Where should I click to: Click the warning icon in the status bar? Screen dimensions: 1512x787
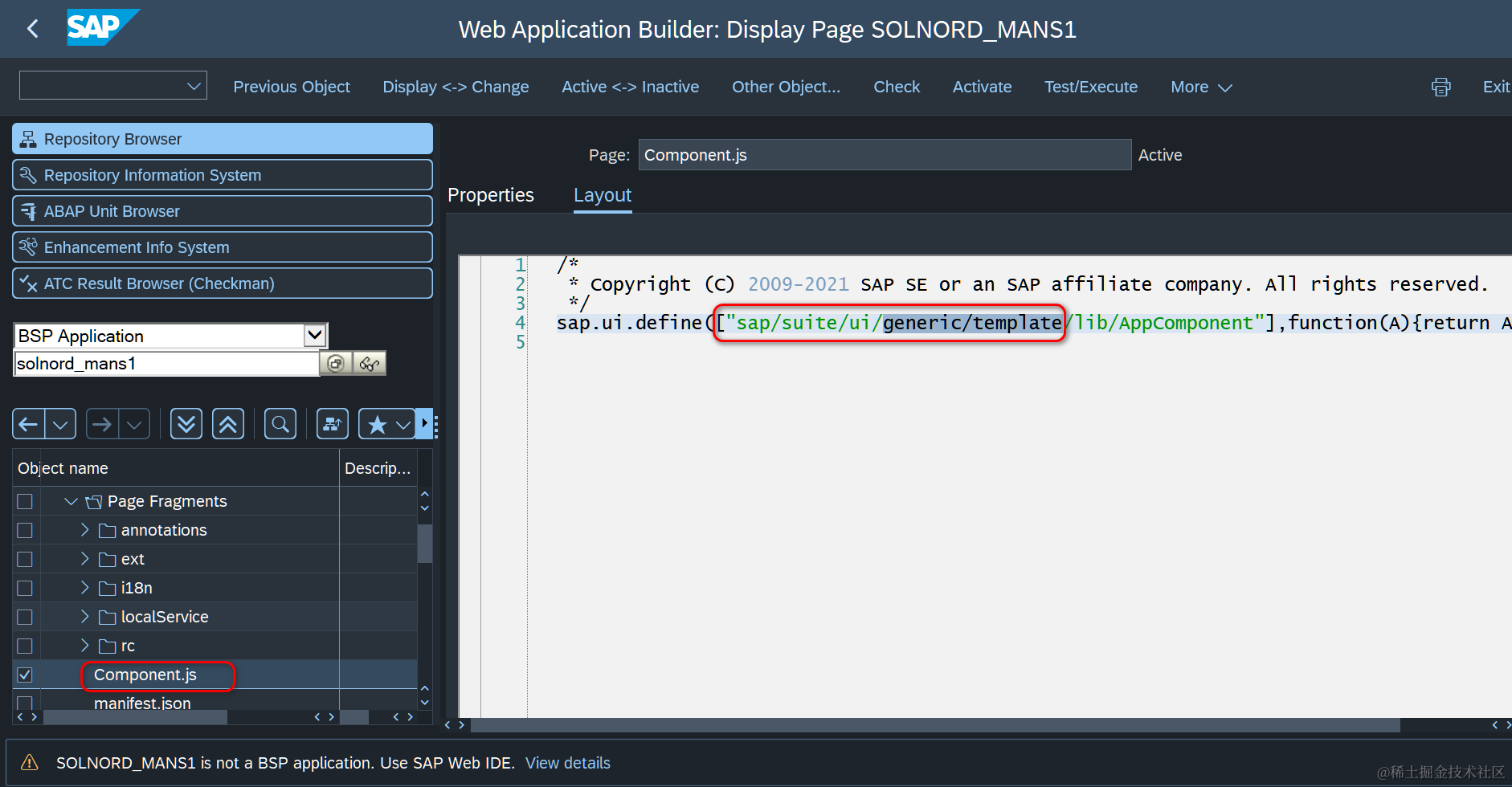tap(29, 762)
